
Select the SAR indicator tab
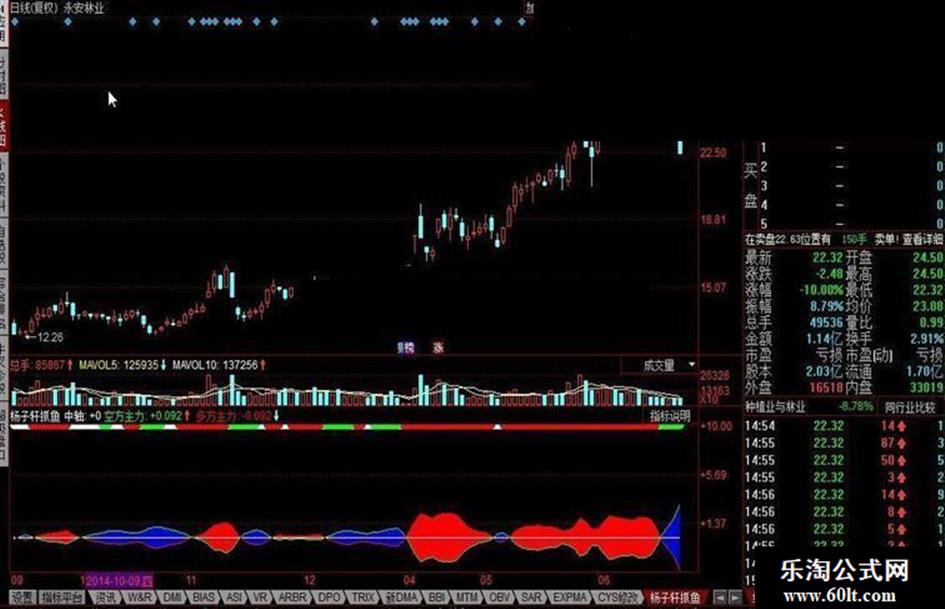pyautogui.click(x=530, y=597)
